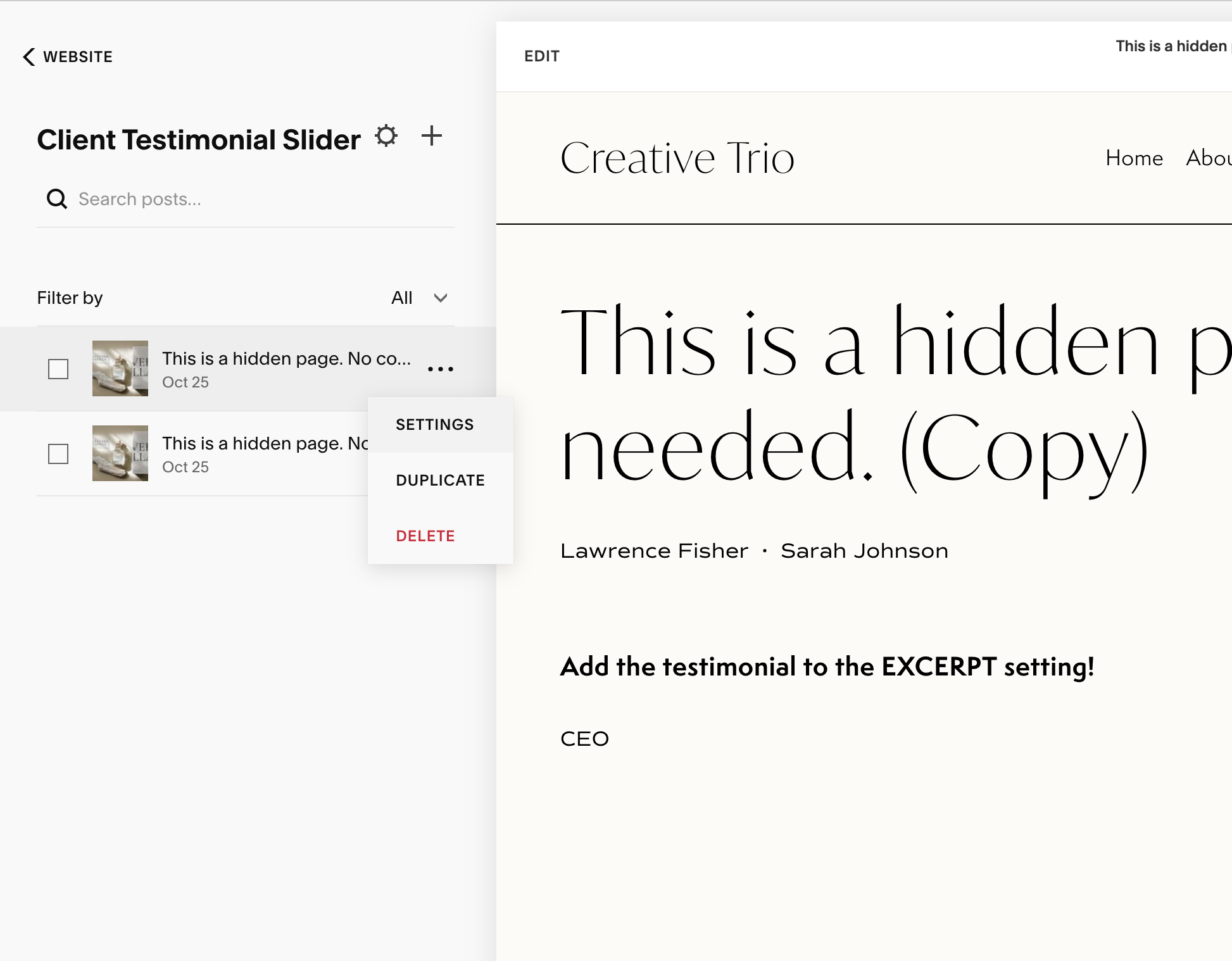This screenshot has height=961, width=1232.
Task: Click the About navigation link
Action: [1208, 158]
